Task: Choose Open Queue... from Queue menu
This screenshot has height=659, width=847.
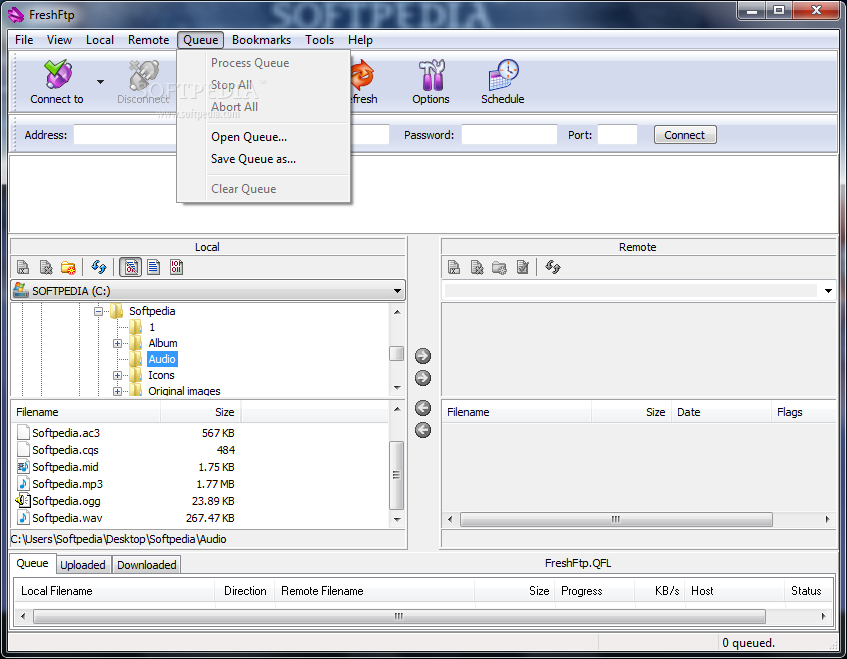Action: click(264, 137)
